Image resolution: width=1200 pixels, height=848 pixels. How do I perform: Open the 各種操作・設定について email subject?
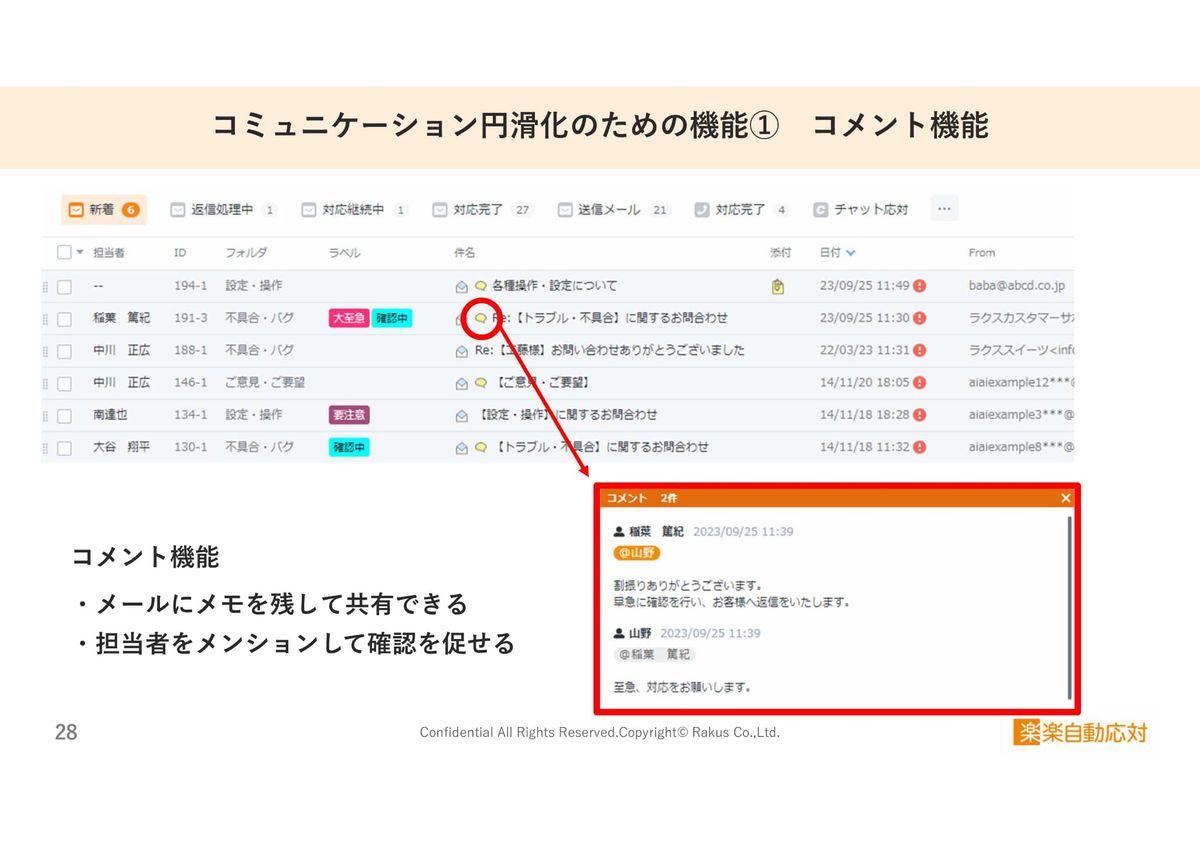[554, 286]
